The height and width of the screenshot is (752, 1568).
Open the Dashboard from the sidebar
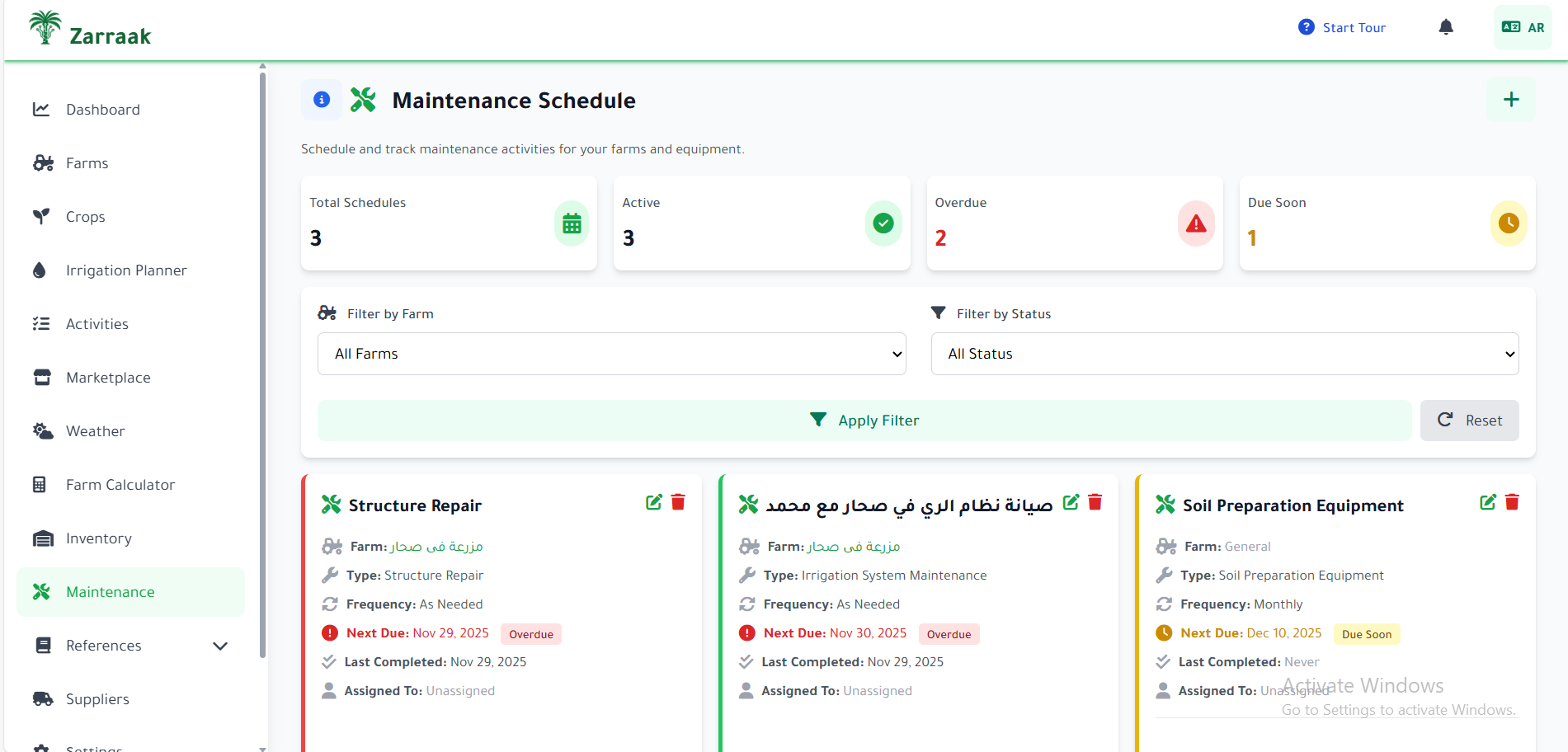click(x=102, y=109)
